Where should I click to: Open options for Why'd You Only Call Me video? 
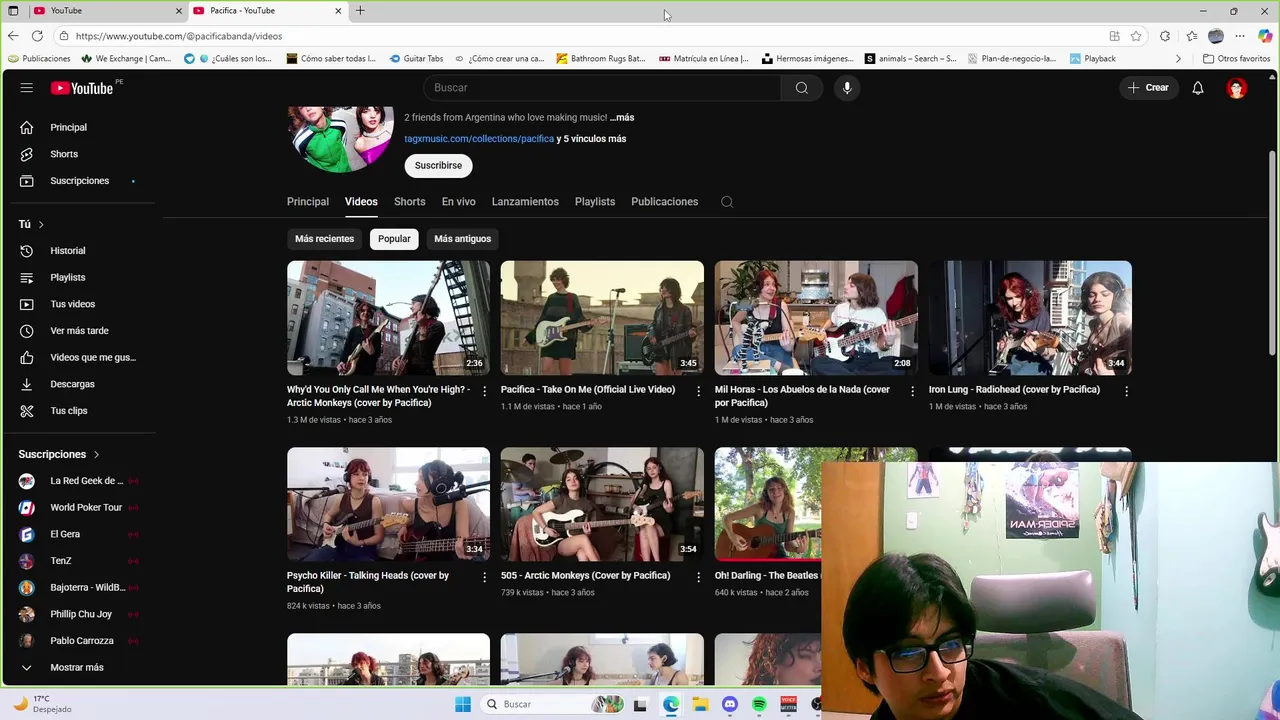click(x=485, y=391)
